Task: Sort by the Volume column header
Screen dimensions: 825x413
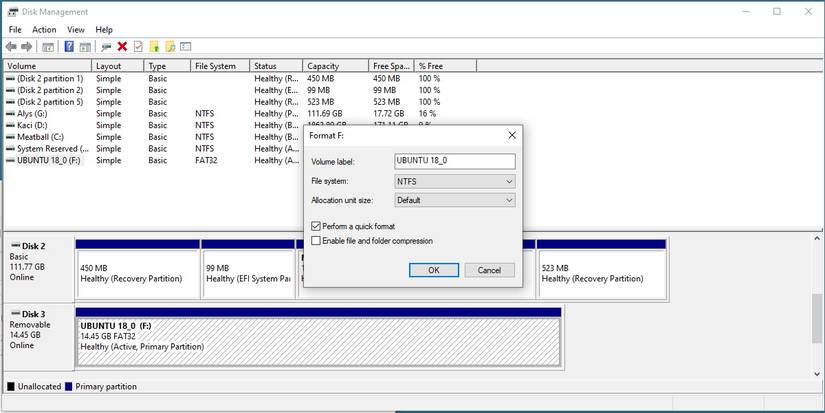Action: pyautogui.click(x=48, y=66)
